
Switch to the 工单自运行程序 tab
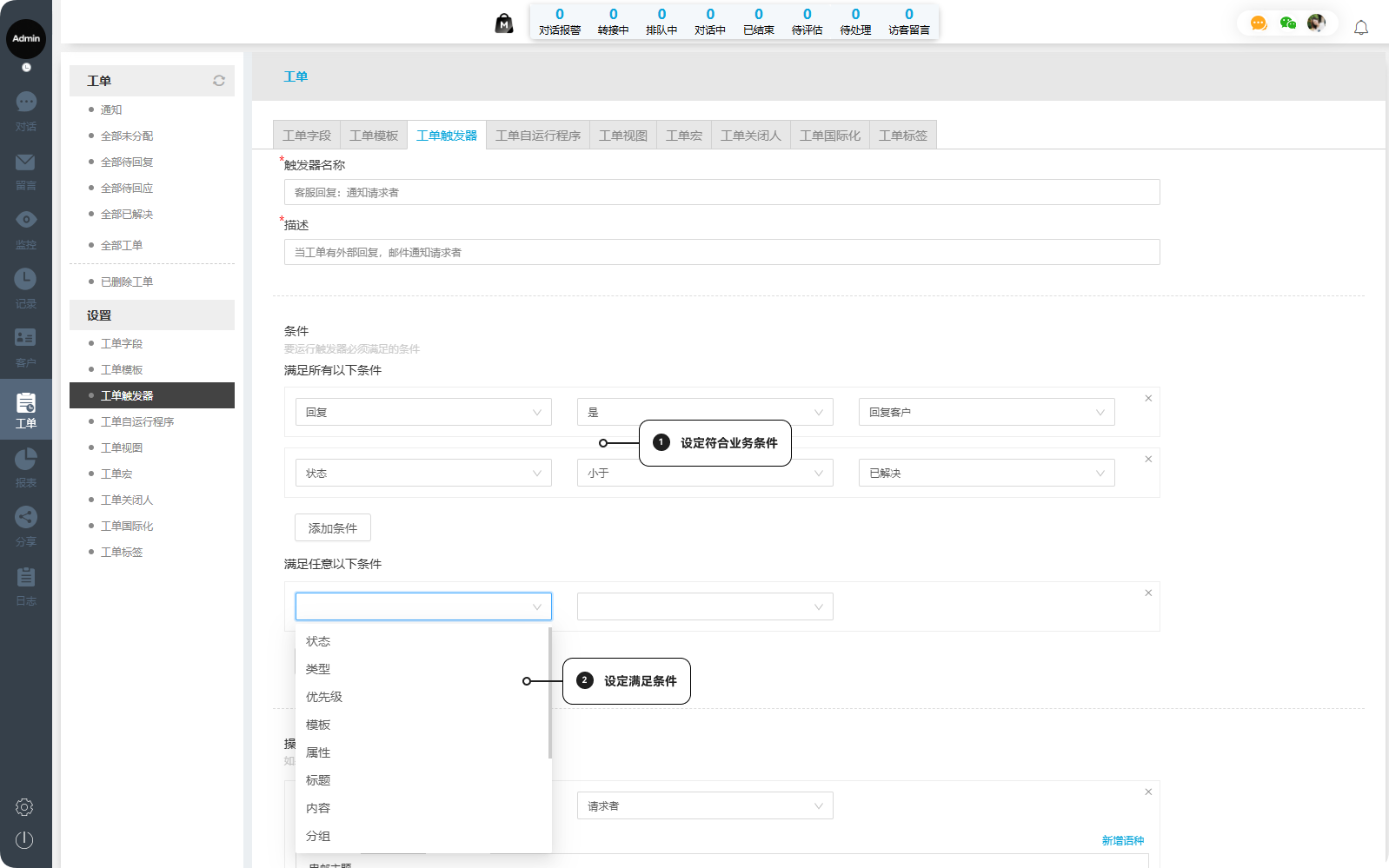[538, 136]
